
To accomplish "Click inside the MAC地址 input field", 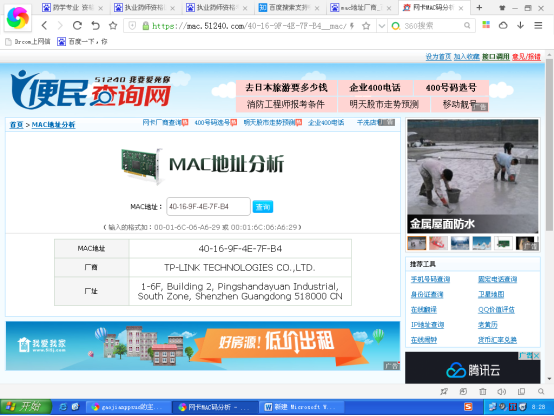I will (x=208, y=206).
